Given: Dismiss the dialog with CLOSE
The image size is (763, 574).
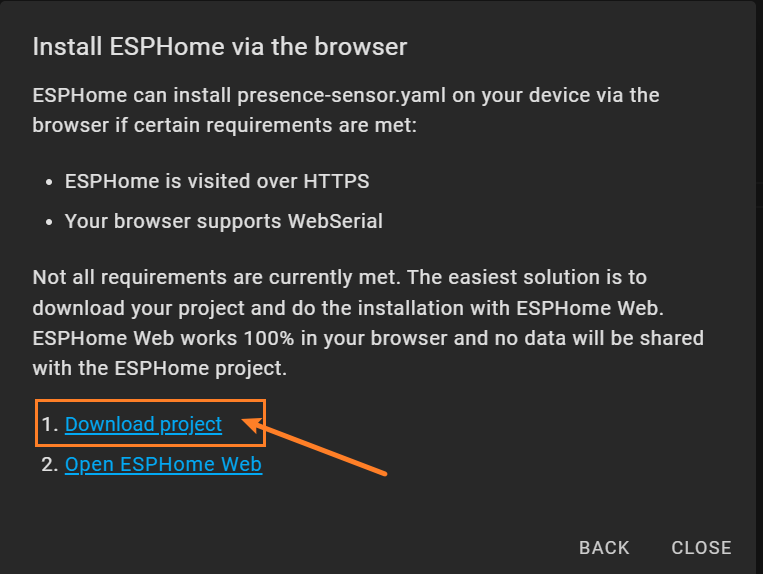Looking at the screenshot, I should click(701, 547).
